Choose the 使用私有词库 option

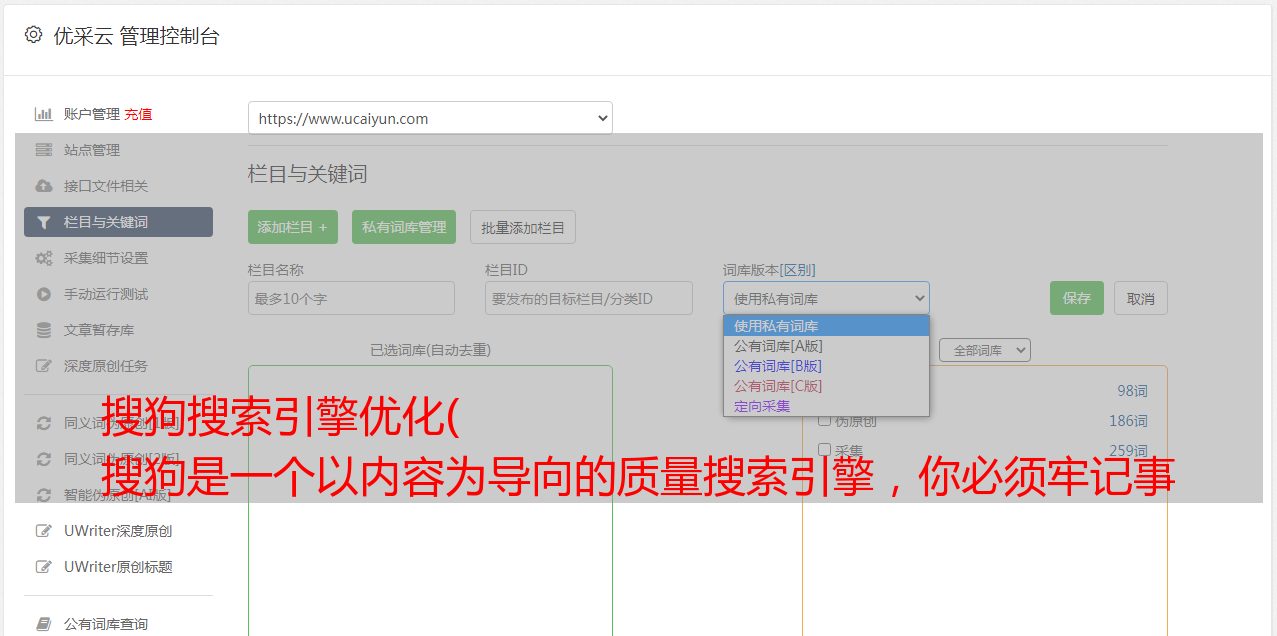click(x=826, y=326)
